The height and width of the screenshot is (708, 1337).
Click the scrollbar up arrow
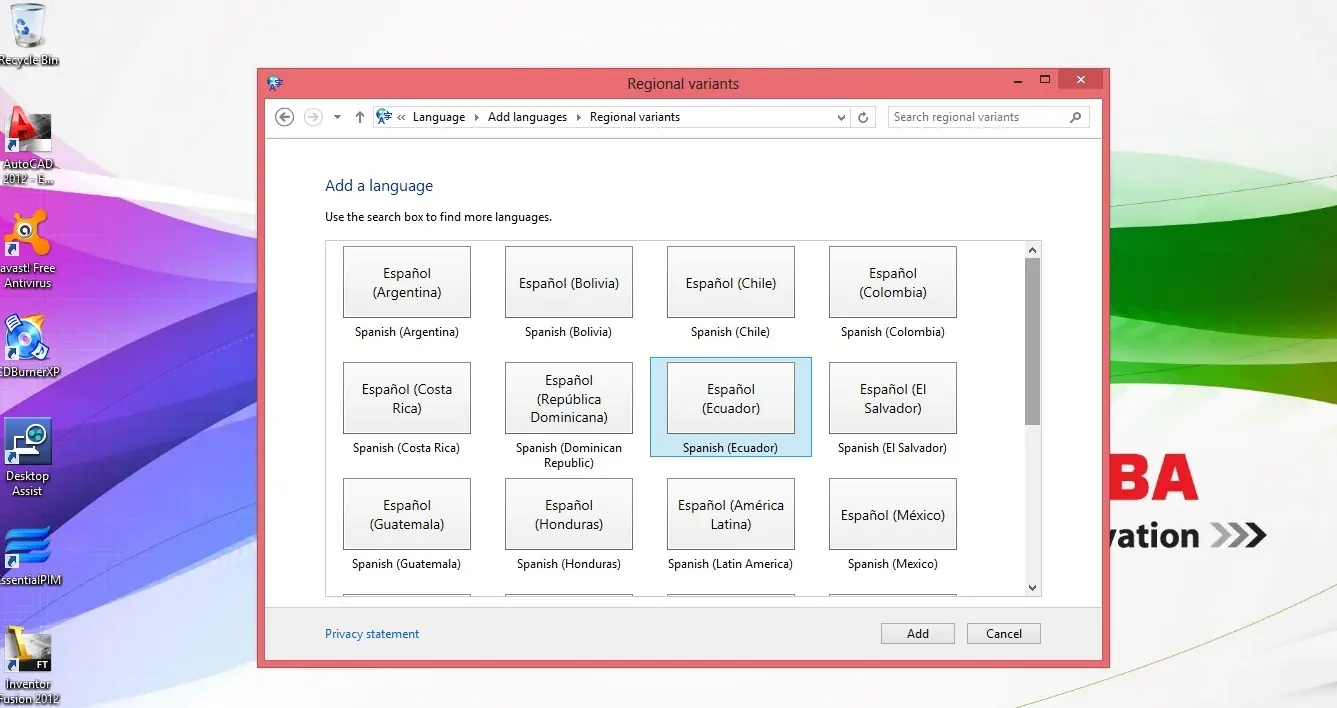tap(1033, 250)
